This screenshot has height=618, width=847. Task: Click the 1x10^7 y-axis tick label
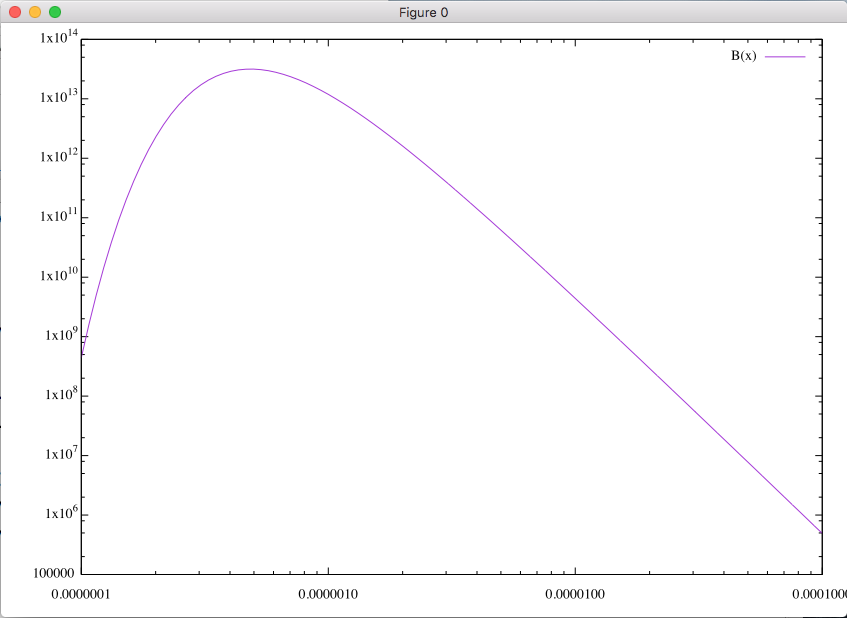(60, 455)
